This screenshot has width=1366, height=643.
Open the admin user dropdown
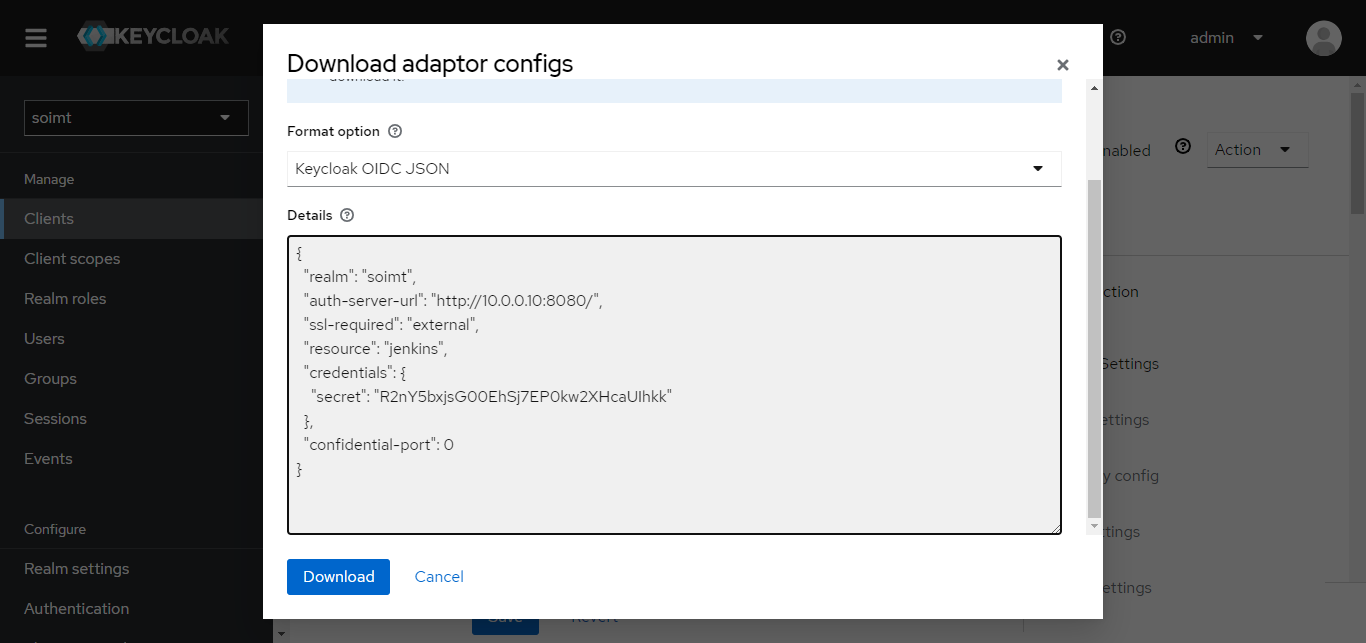pyautogui.click(x=1226, y=38)
